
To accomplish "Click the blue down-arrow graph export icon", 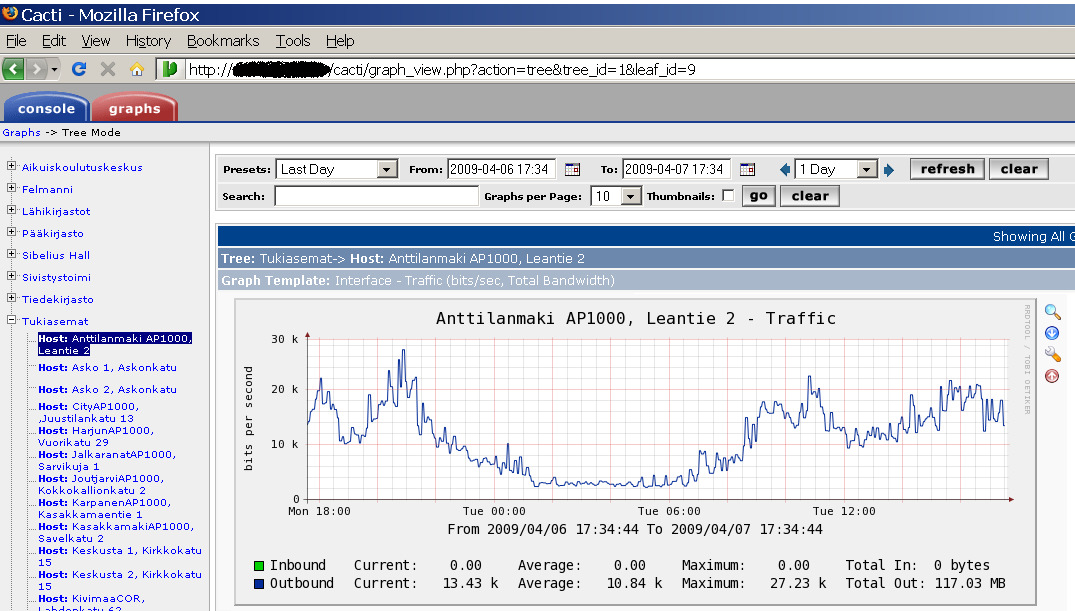I will click(x=1052, y=333).
